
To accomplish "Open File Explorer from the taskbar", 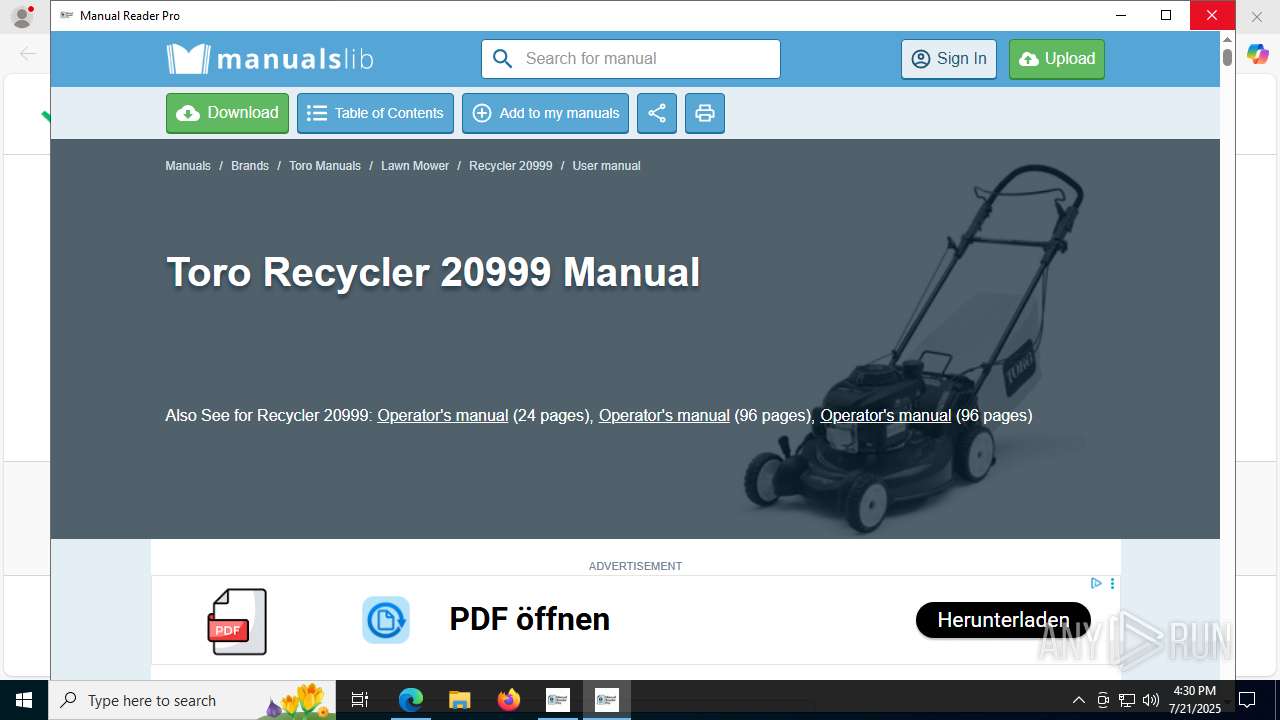I will pos(459,700).
